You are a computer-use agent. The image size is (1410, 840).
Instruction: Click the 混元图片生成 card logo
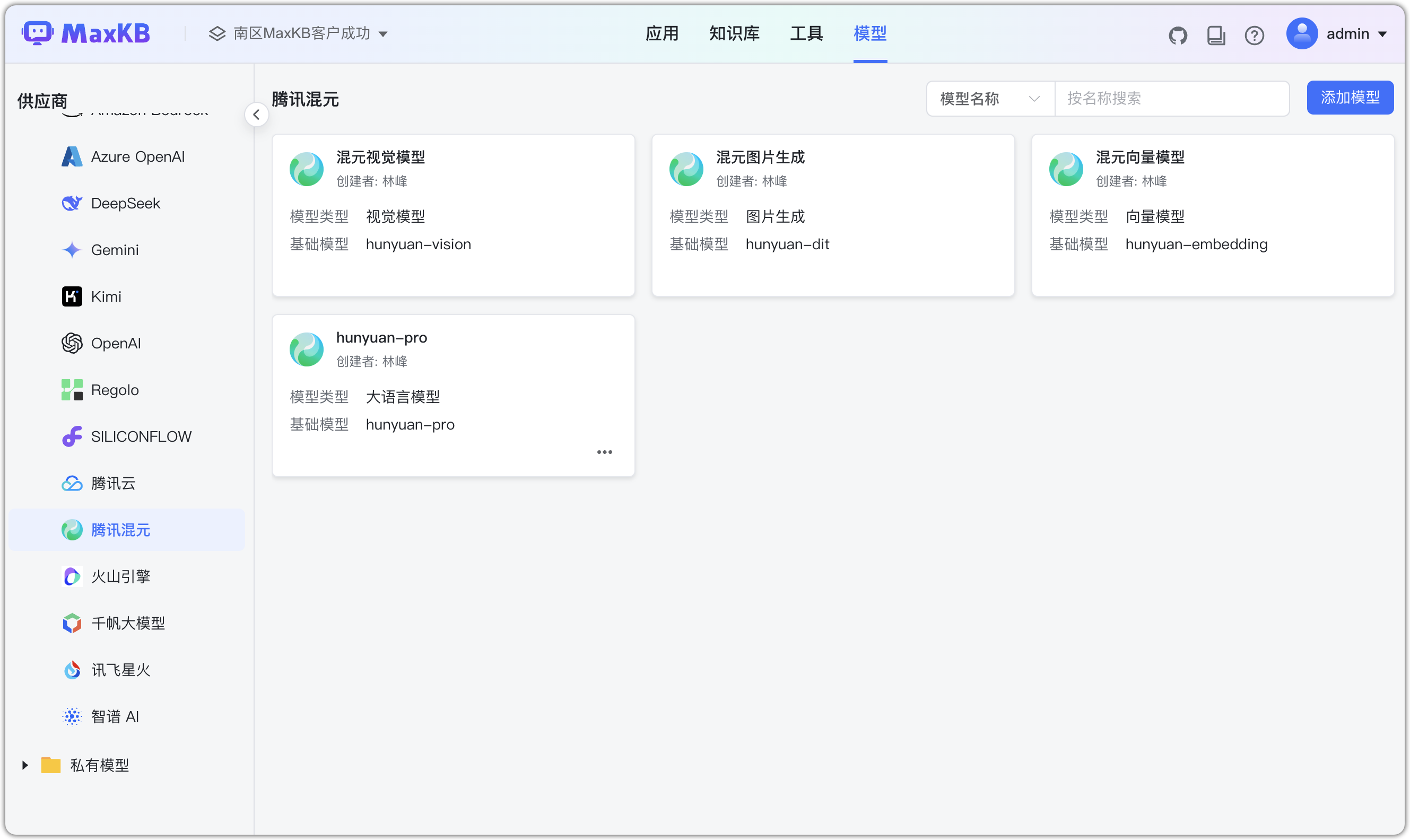686,169
